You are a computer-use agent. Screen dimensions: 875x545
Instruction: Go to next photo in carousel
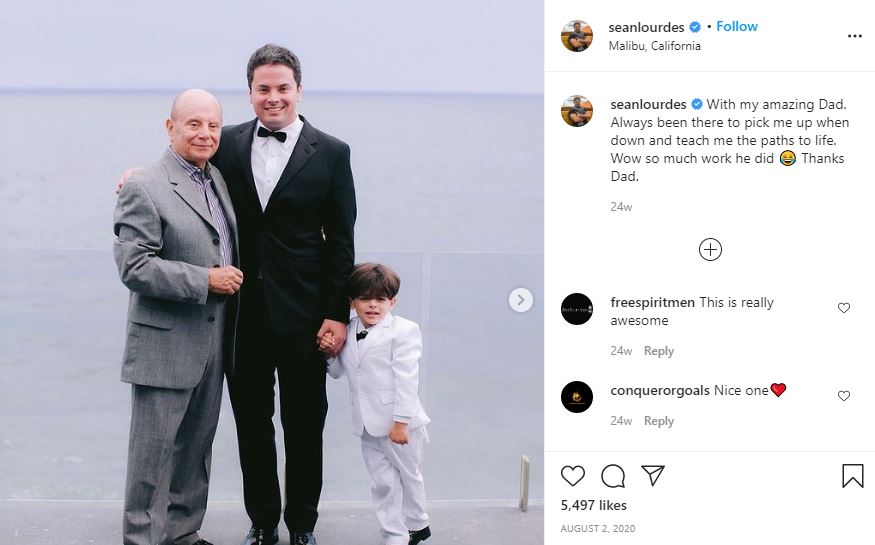[x=520, y=299]
